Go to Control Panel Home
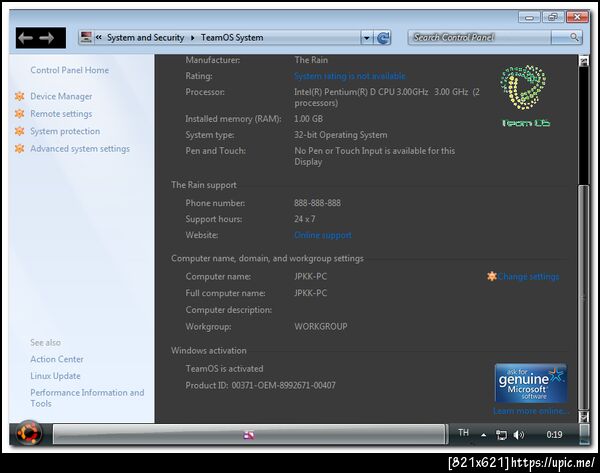The width and height of the screenshot is (600, 473). pyautogui.click(x=70, y=70)
